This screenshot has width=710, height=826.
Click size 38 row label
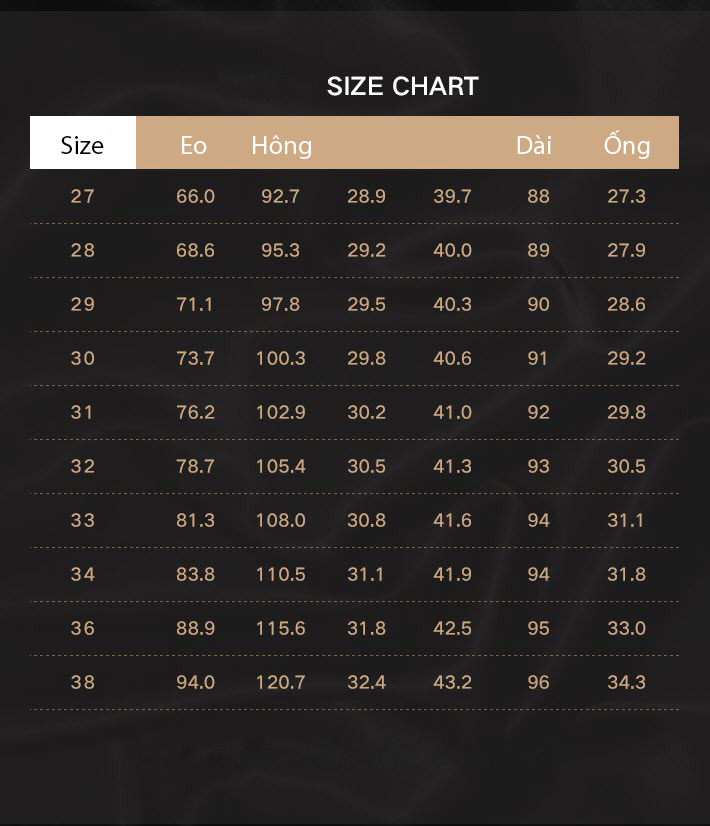tap(83, 683)
